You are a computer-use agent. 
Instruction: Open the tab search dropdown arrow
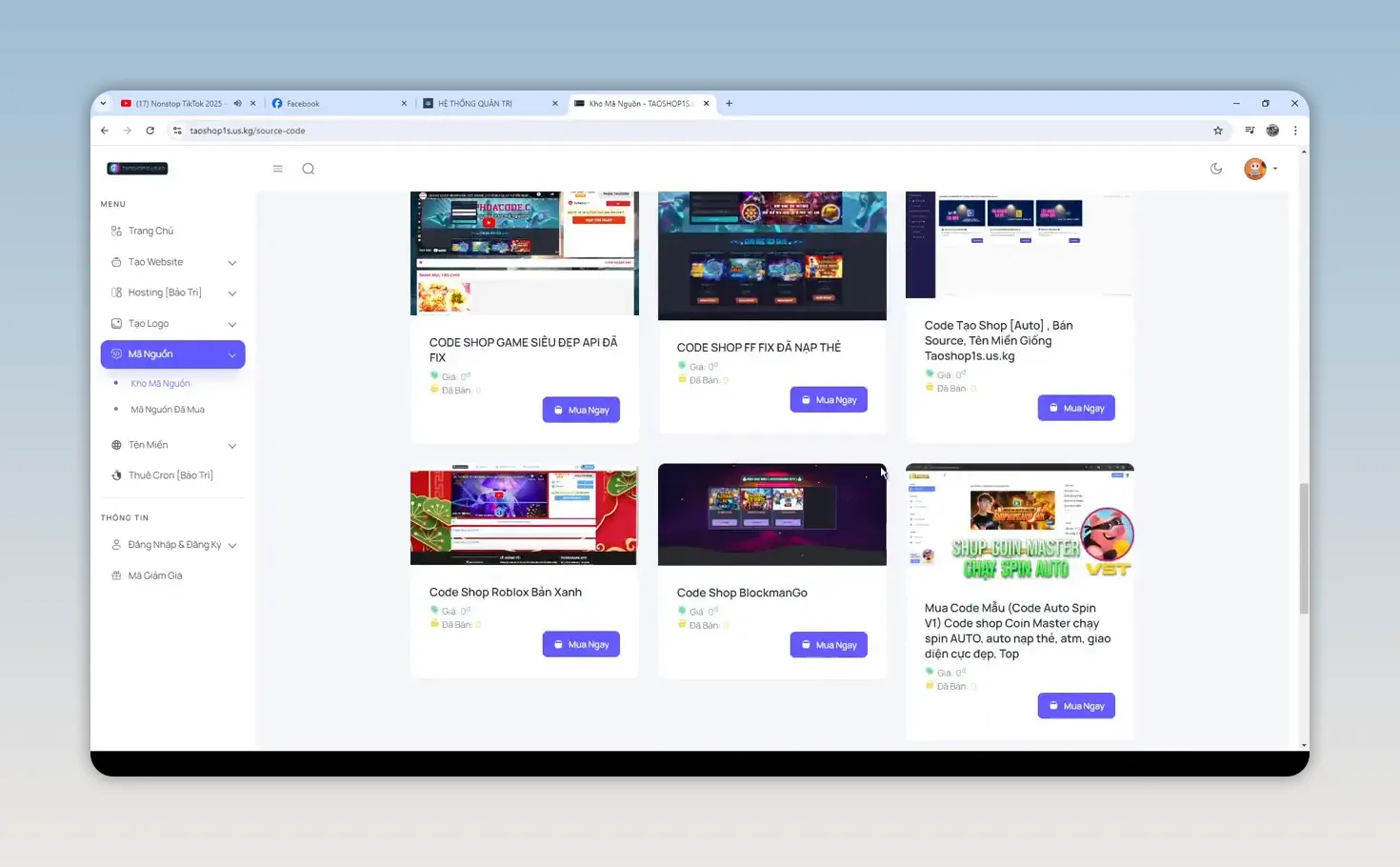[103, 104]
